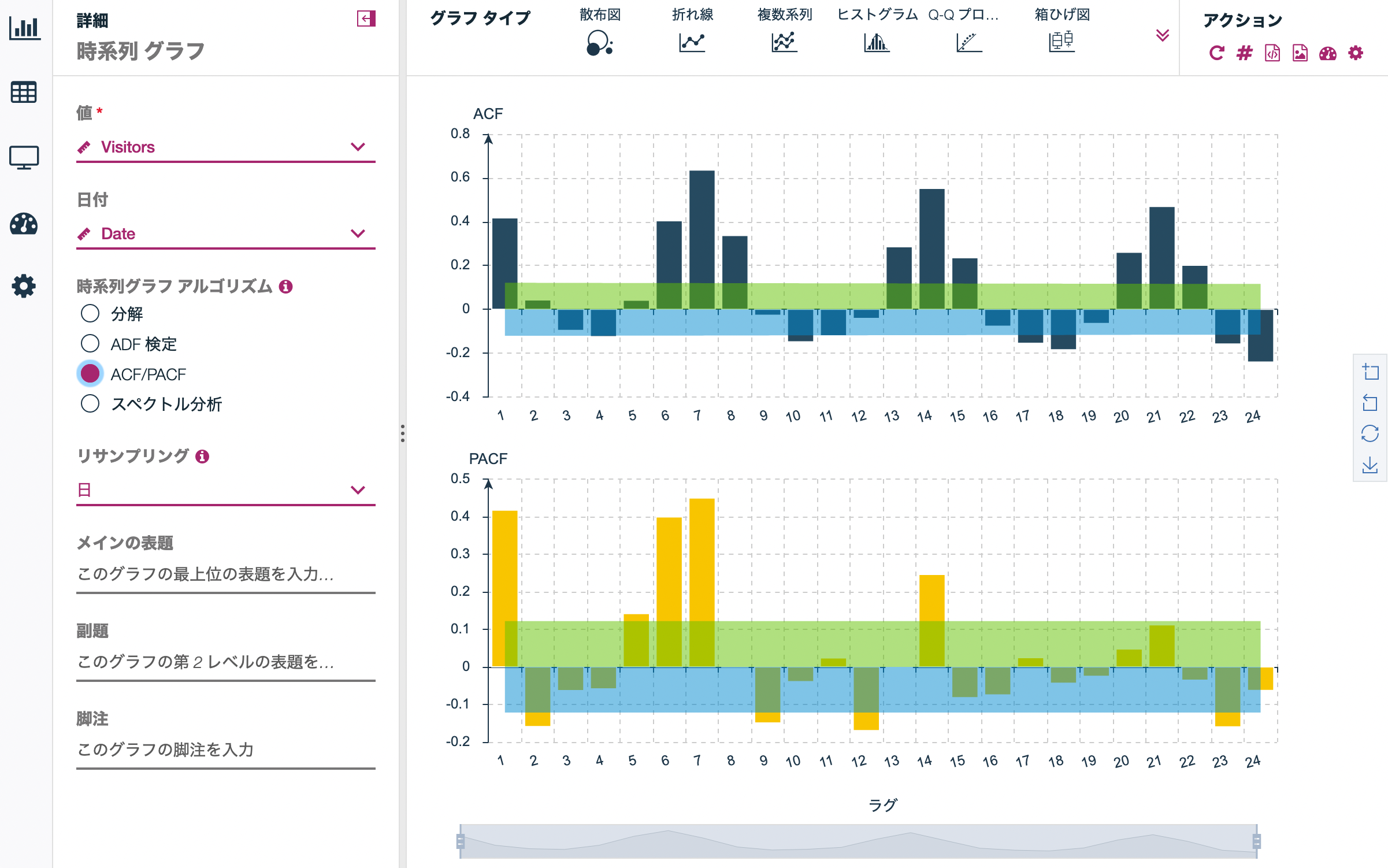
Task: Select the 分解 algorithm radio button
Action: pyautogui.click(x=90, y=314)
